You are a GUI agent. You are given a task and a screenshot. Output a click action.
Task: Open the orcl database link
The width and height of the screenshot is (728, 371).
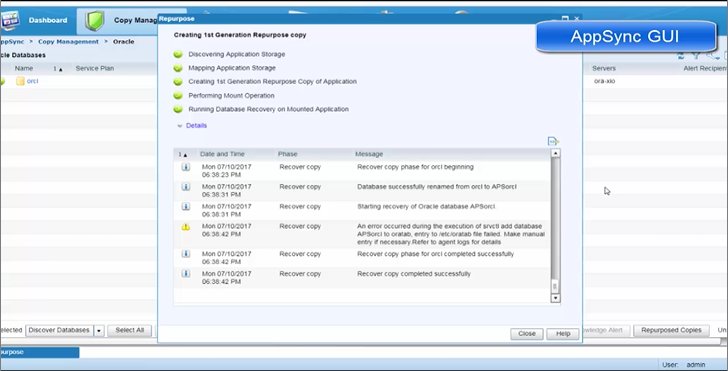32,81
